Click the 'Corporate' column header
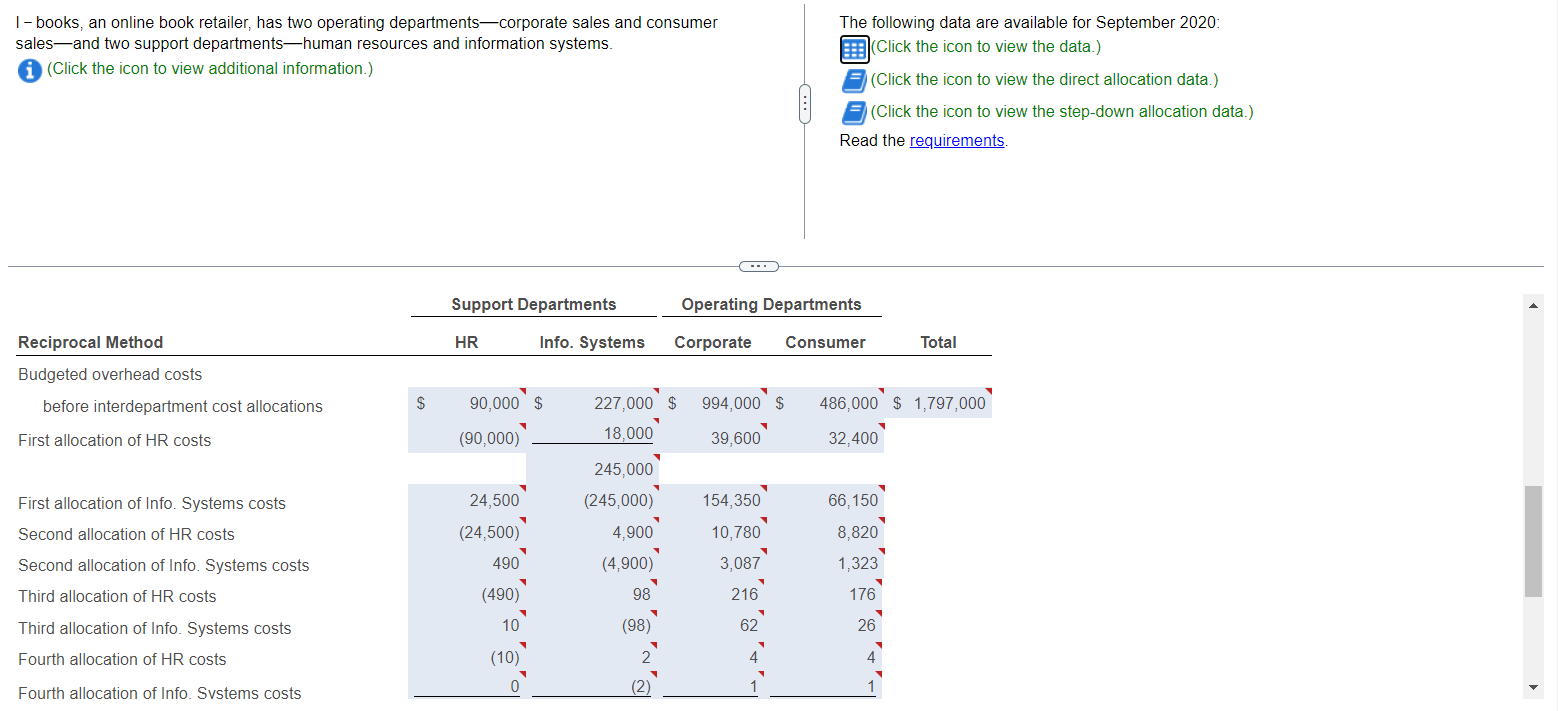 [x=713, y=342]
